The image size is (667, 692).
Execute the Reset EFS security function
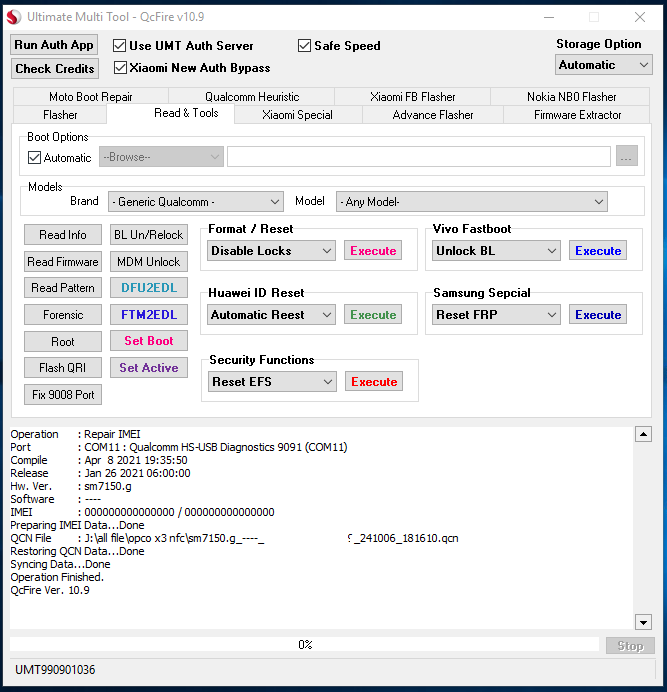[x=374, y=382]
